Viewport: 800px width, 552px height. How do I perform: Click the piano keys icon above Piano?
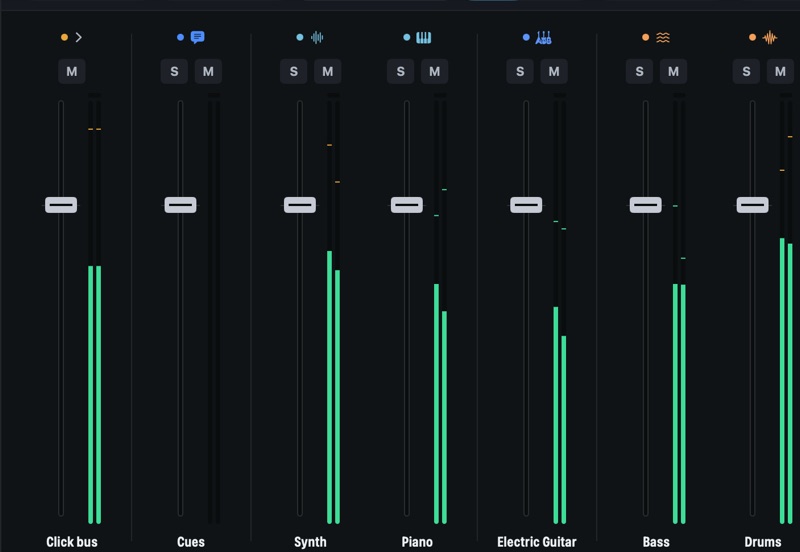[423, 37]
